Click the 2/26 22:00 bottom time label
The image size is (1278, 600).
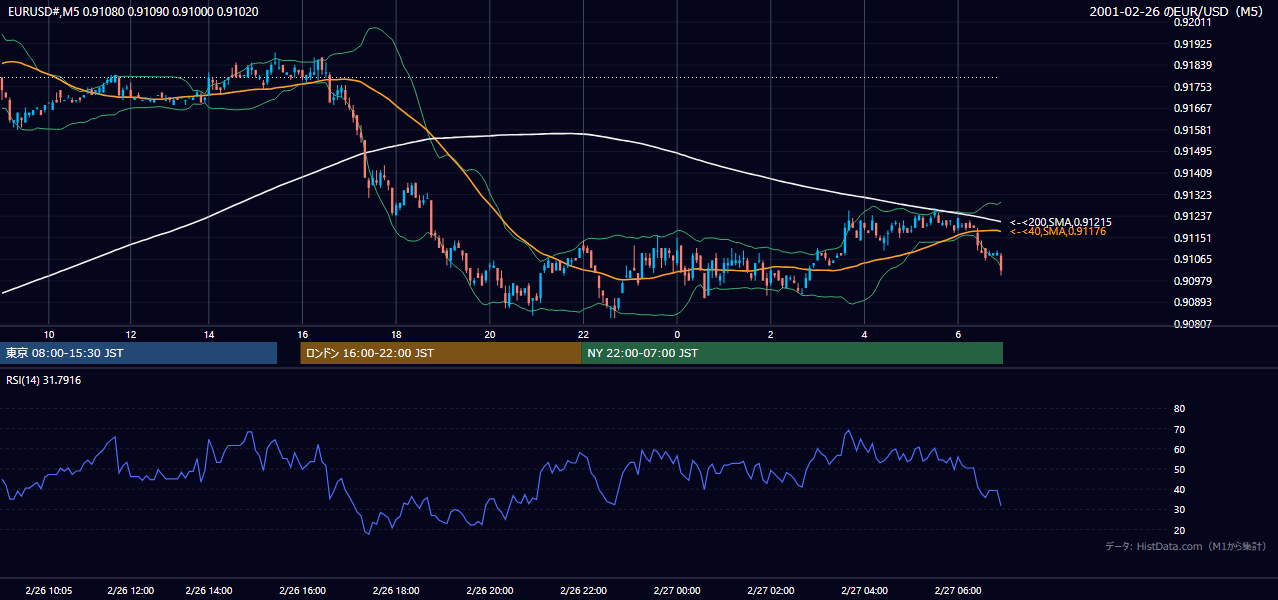click(x=583, y=591)
